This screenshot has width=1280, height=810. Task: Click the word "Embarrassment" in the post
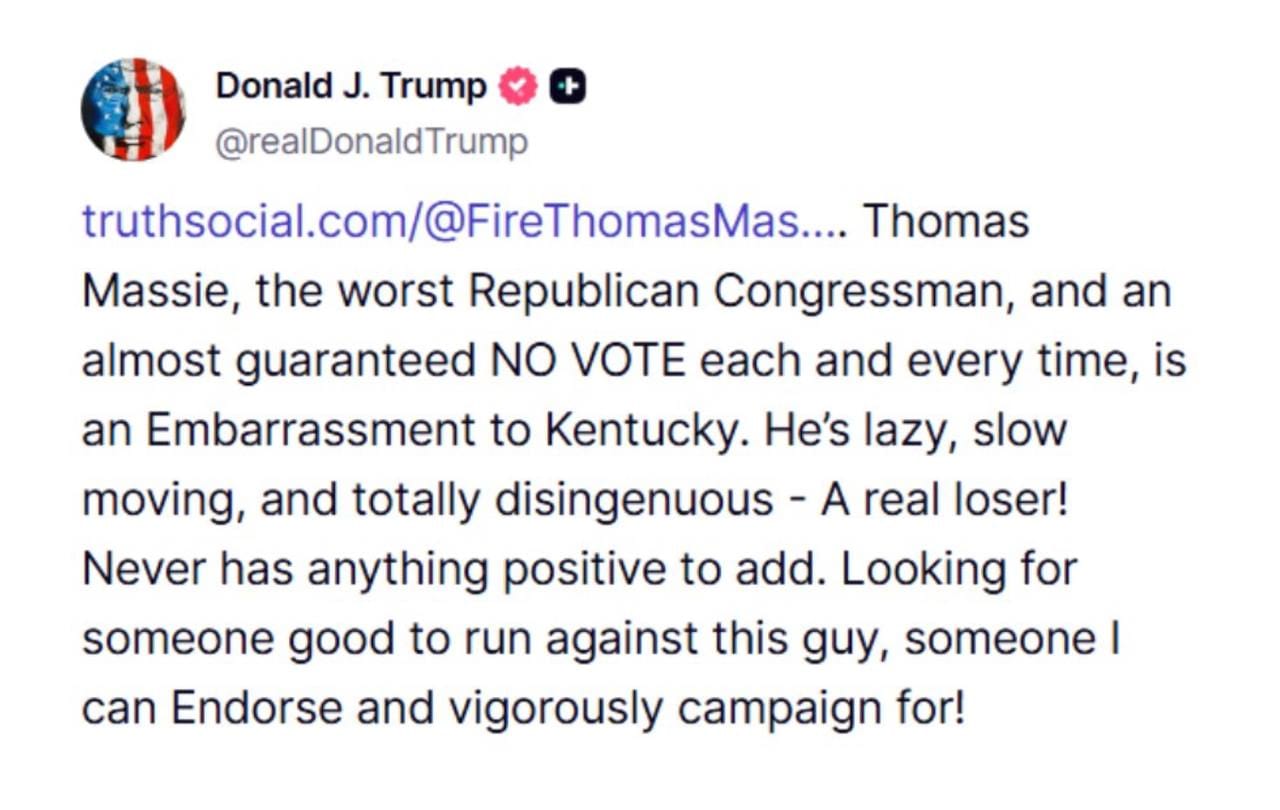[x=306, y=430]
